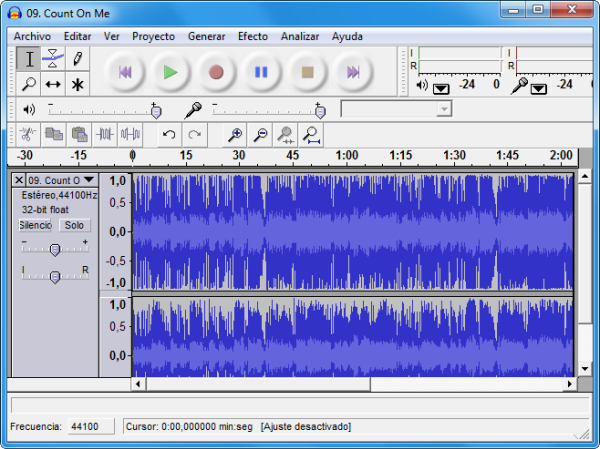Open the Generar menu
This screenshot has height=449, width=600.
click(x=206, y=36)
